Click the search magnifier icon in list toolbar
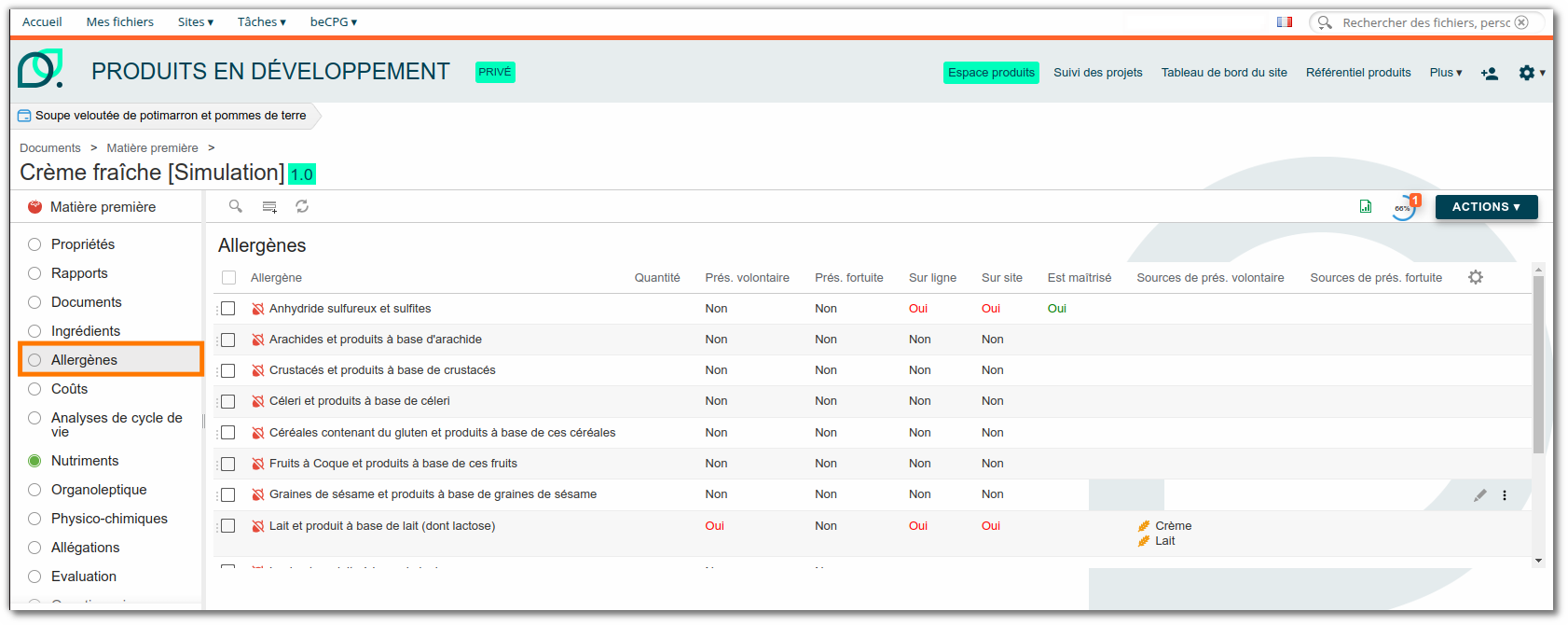Viewport: 1568px width, 625px height. (236, 206)
